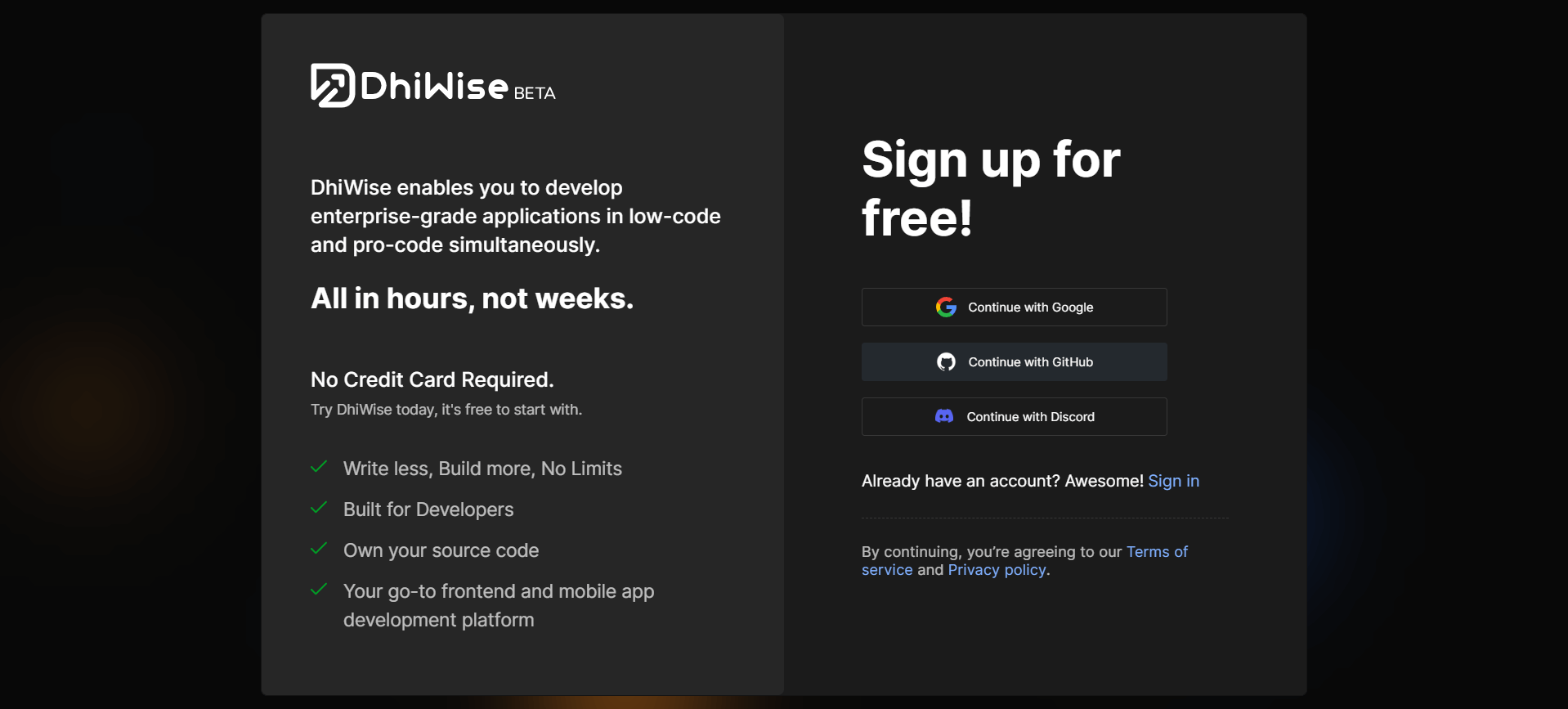The image size is (1568, 709).
Task: Continue with Discord sign-up
Action: click(x=1014, y=416)
